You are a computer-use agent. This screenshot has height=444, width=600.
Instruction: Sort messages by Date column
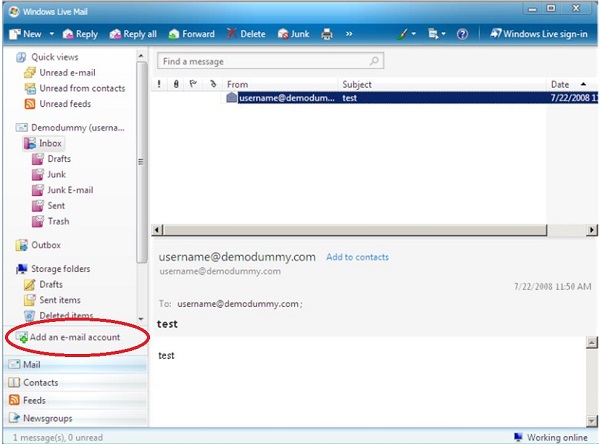click(x=572, y=84)
